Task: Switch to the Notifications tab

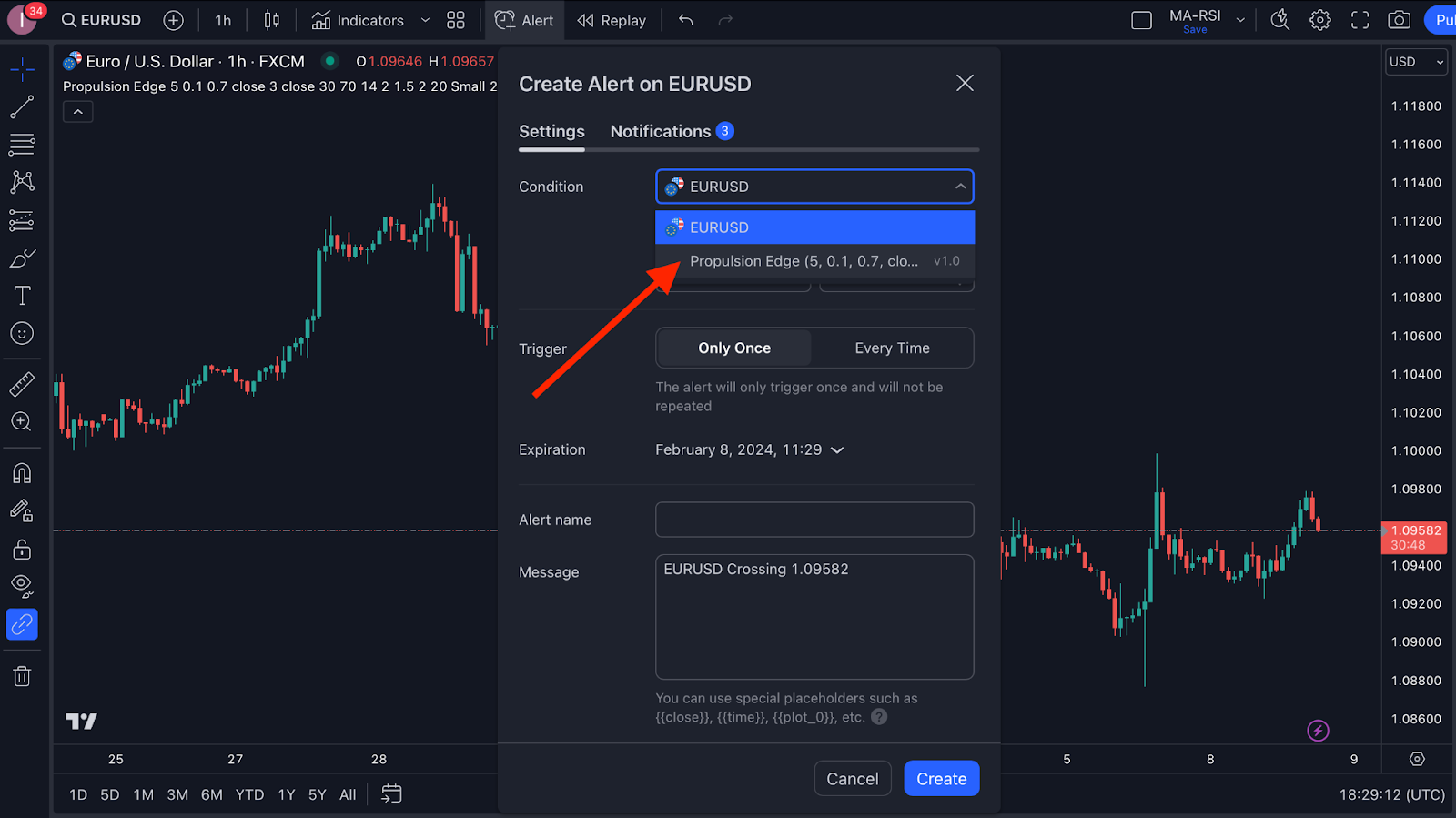Action: [x=672, y=131]
